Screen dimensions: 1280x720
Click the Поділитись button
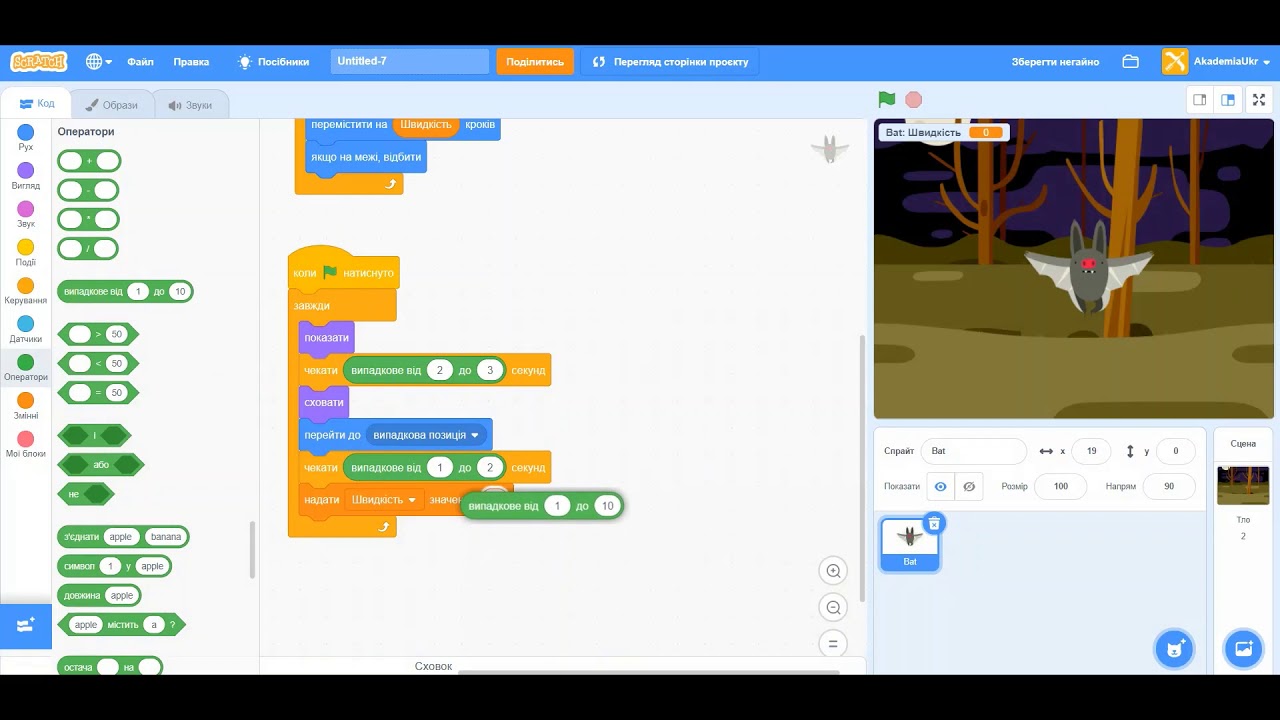(535, 62)
